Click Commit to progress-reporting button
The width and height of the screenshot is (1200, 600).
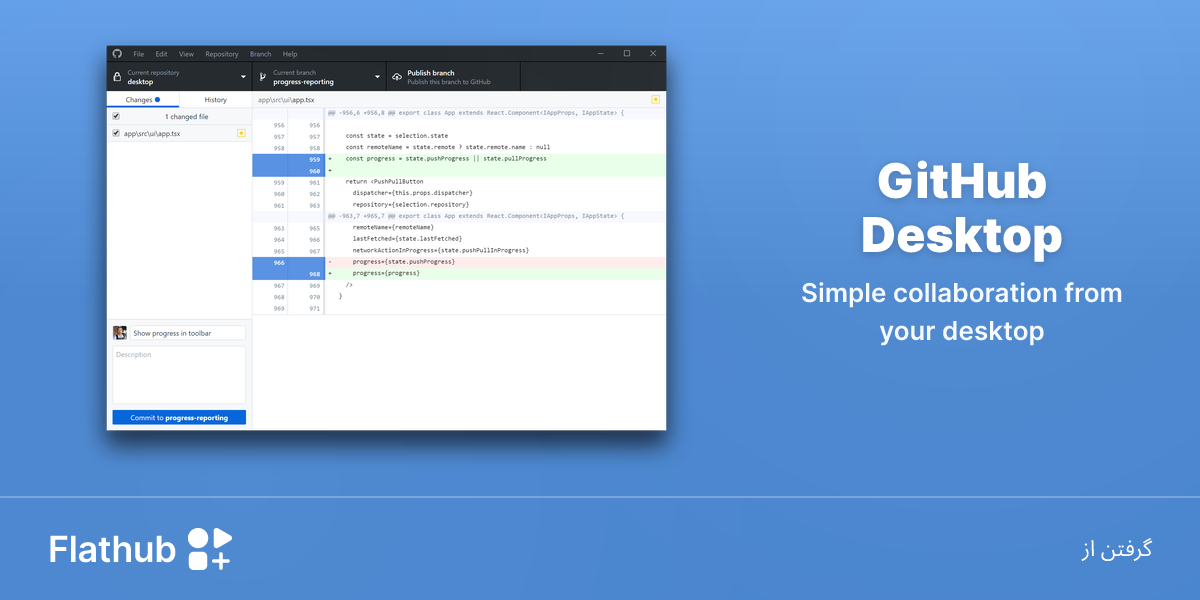click(179, 418)
